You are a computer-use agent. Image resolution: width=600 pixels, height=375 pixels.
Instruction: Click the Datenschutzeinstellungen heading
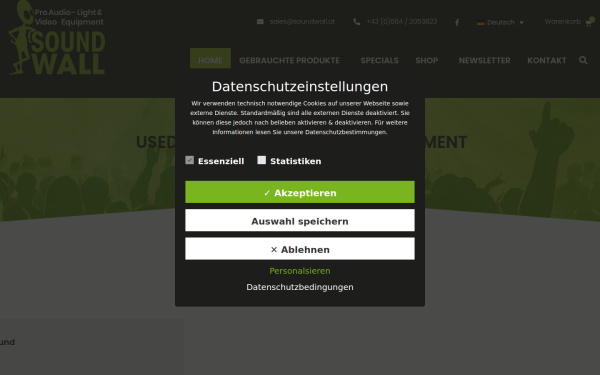[x=300, y=86]
